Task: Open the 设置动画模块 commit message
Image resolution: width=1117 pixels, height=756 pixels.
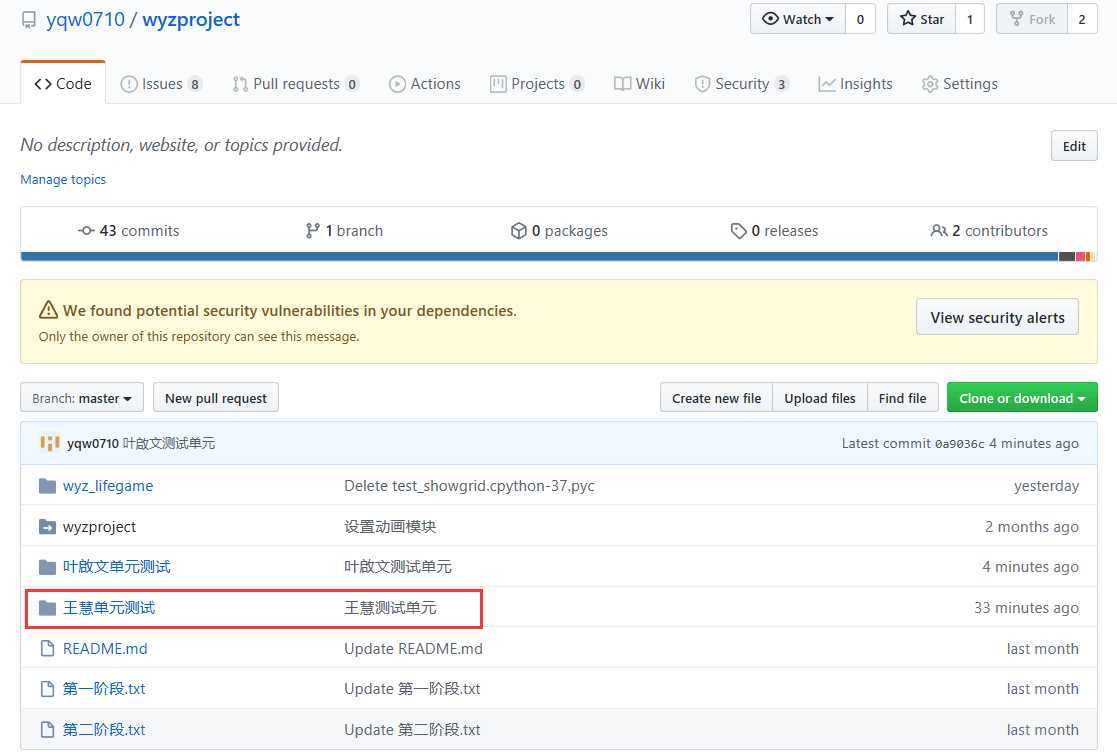Action: [390, 527]
